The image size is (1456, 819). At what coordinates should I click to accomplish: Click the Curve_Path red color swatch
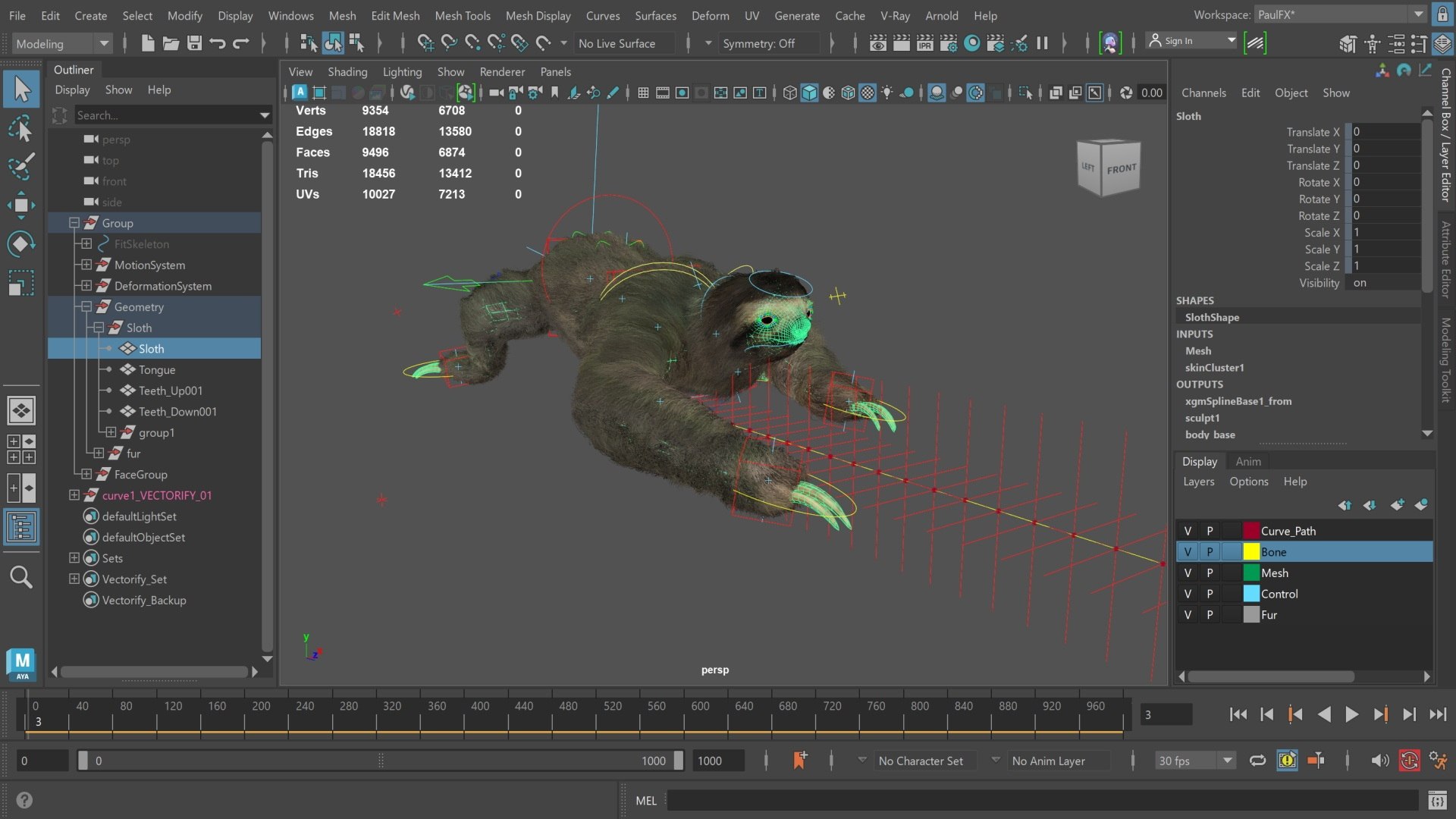pyautogui.click(x=1251, y=531)
